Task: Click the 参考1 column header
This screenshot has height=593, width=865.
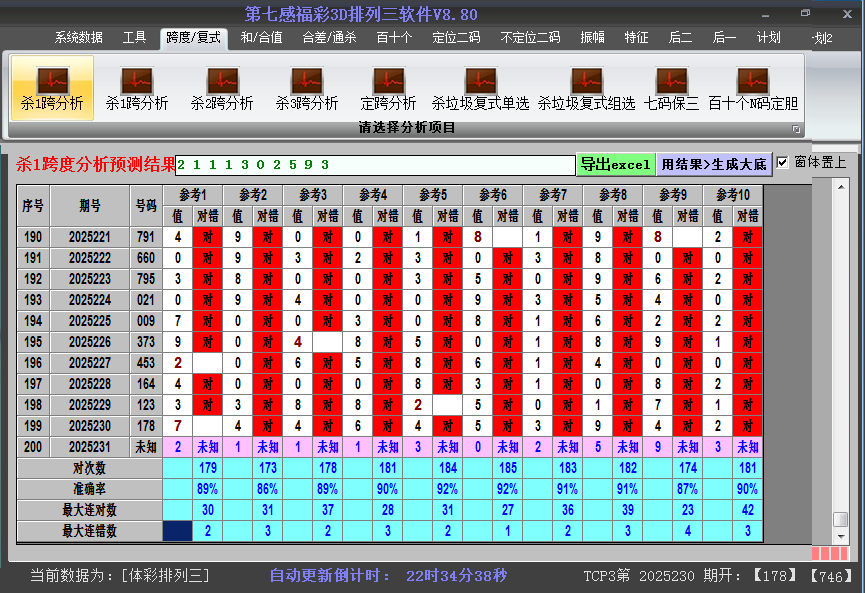Action: coord(193,195)
